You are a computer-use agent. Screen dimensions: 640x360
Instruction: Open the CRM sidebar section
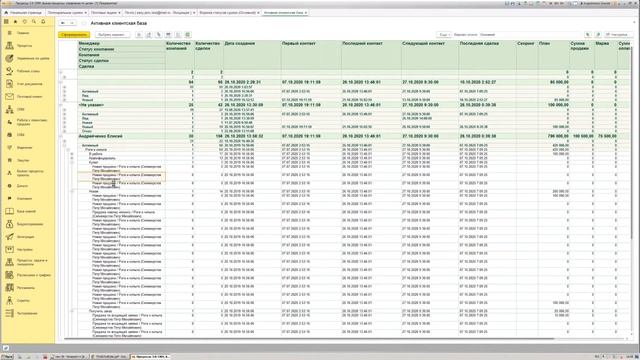[x=27, y=109]
